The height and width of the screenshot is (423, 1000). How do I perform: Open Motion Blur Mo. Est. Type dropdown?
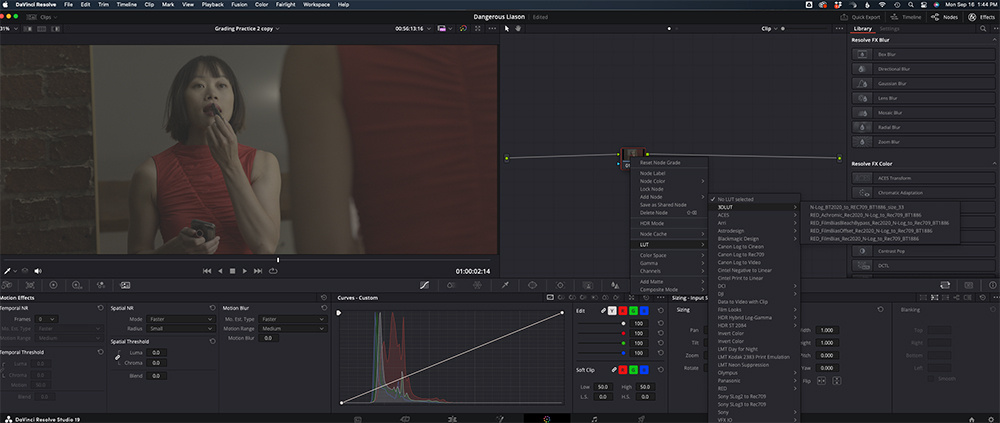[x=293, y=318]
